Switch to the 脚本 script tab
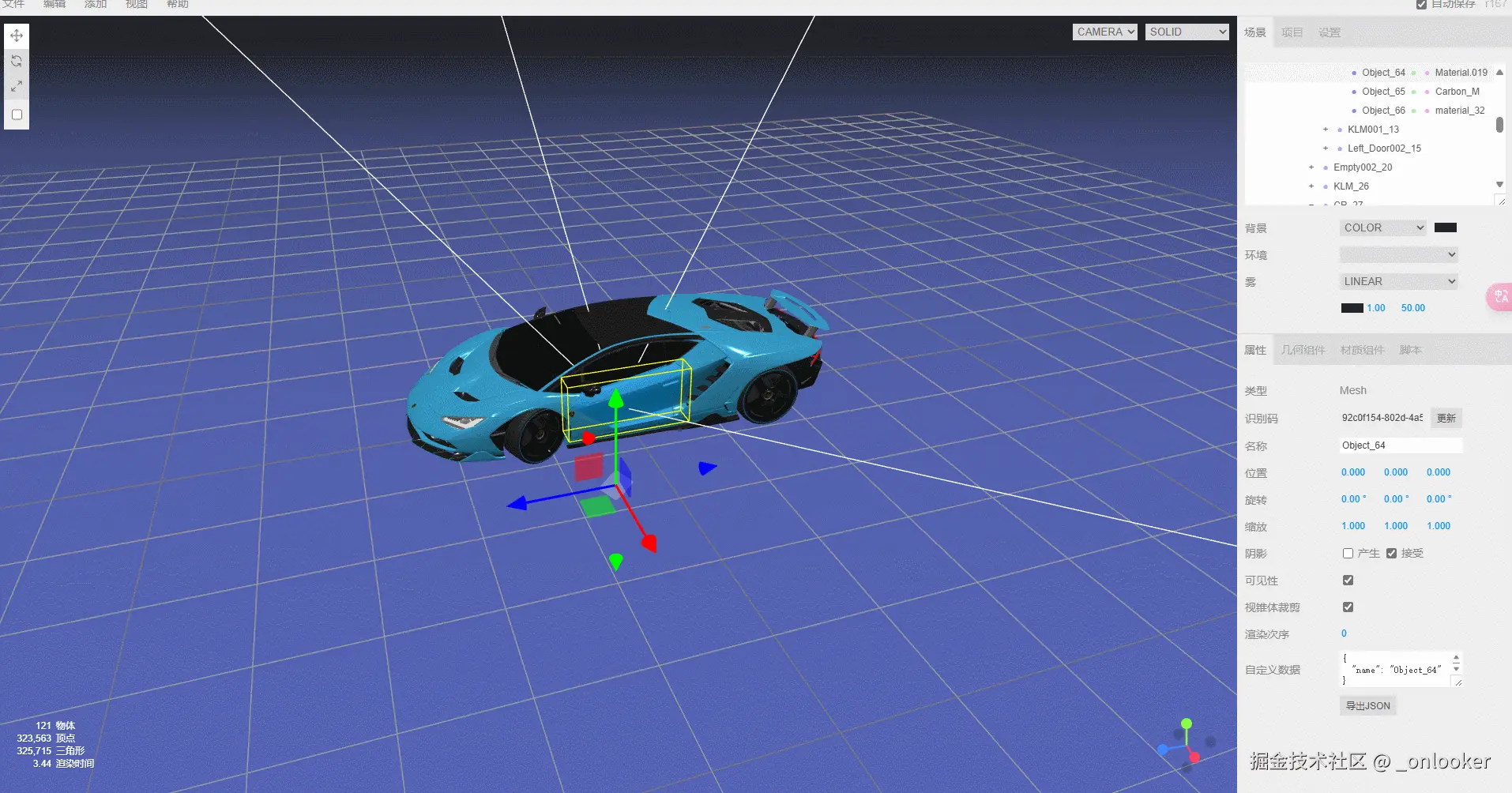 1411,350
